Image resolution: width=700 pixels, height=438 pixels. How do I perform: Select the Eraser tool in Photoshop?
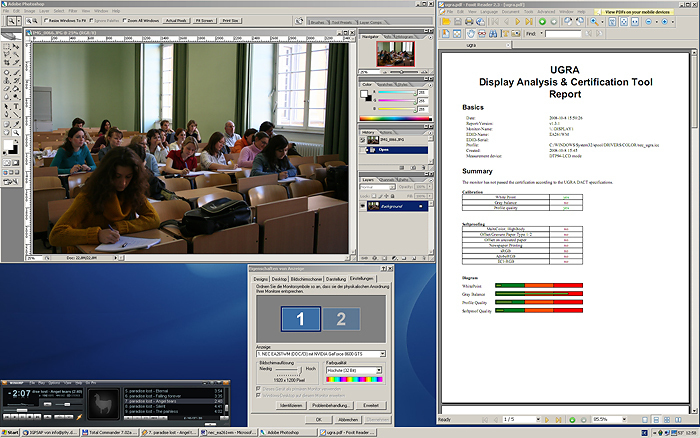6,89
